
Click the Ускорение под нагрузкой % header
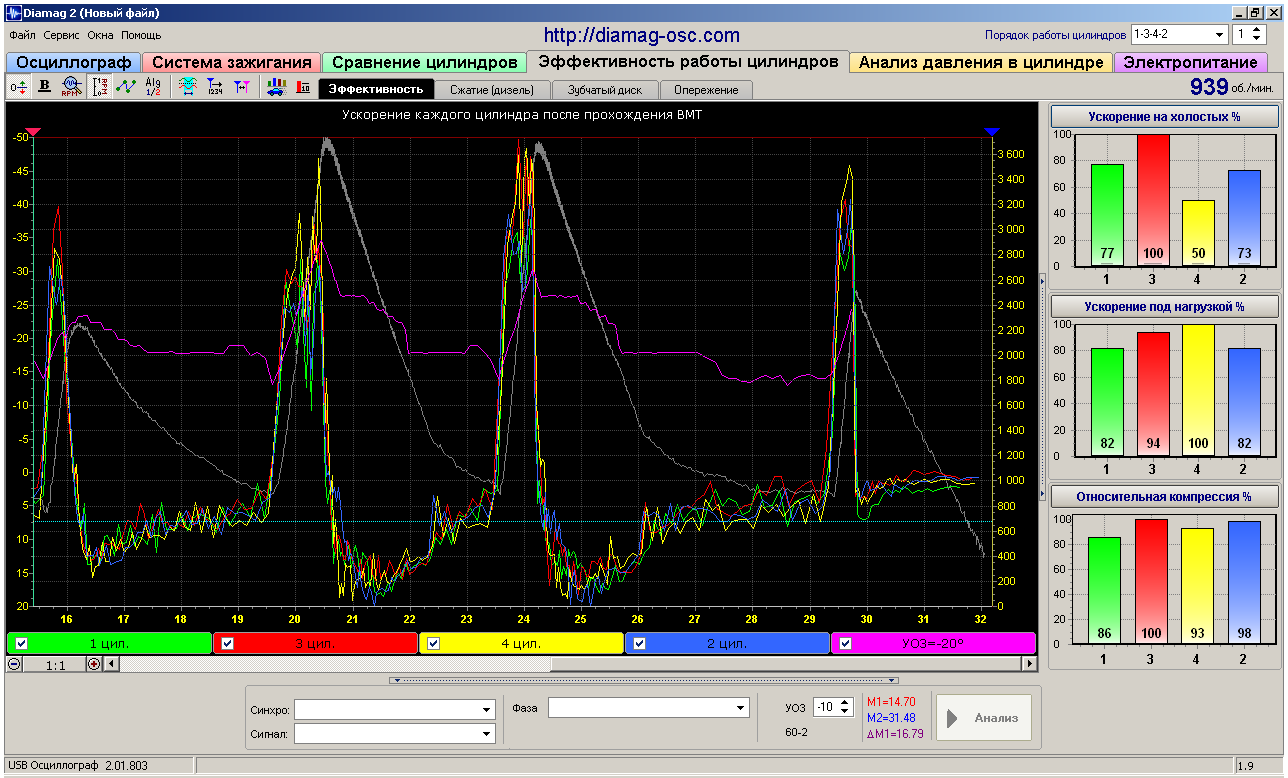pos(1164,306)
